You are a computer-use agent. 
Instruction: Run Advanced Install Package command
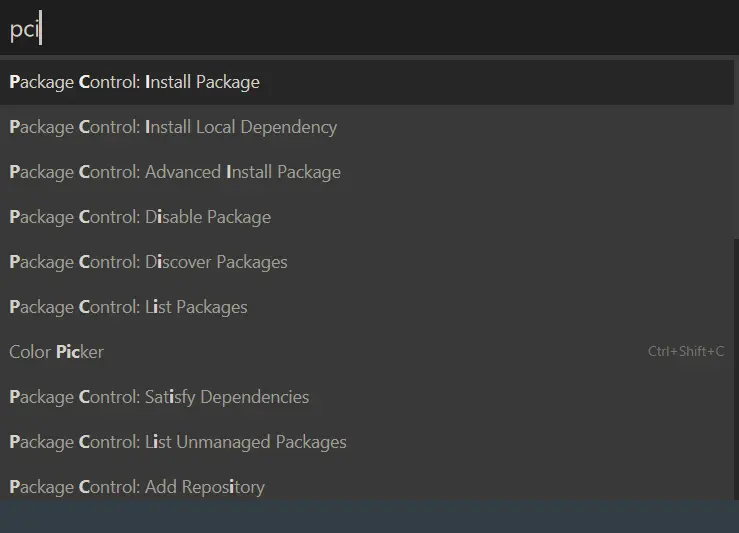(175, 172)
